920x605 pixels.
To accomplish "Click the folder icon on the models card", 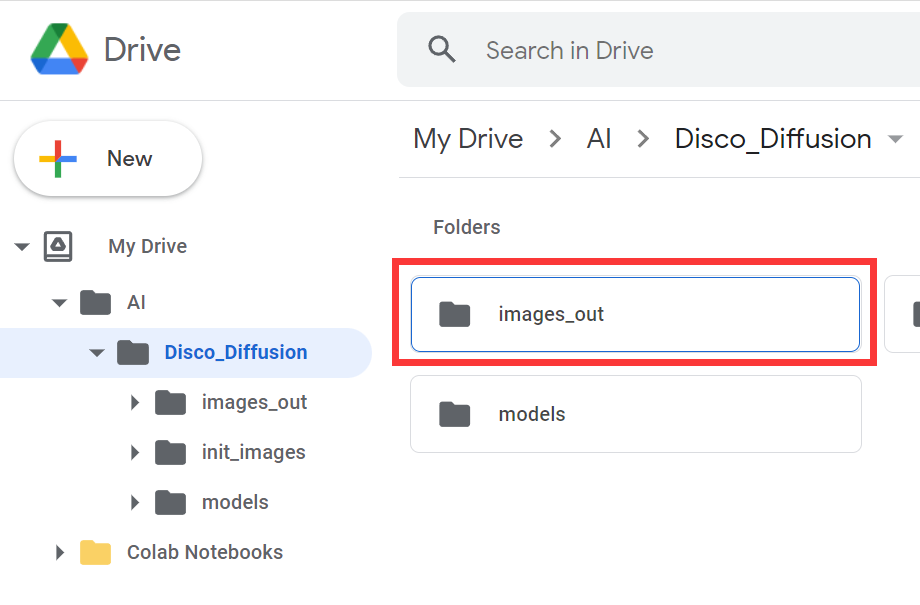I will (455, 414).
